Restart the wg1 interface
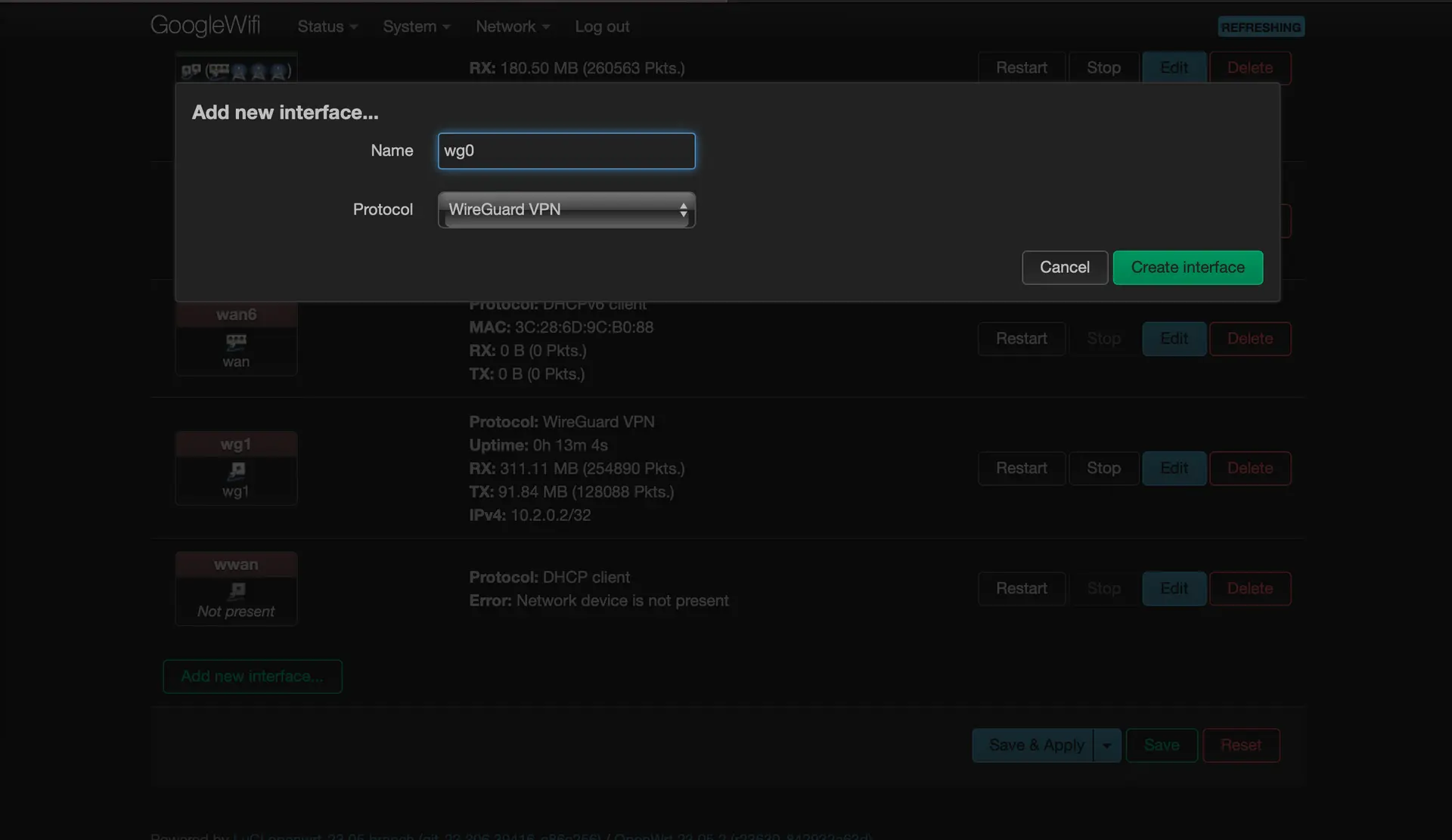1452x840 pixels. point(1021,468)
